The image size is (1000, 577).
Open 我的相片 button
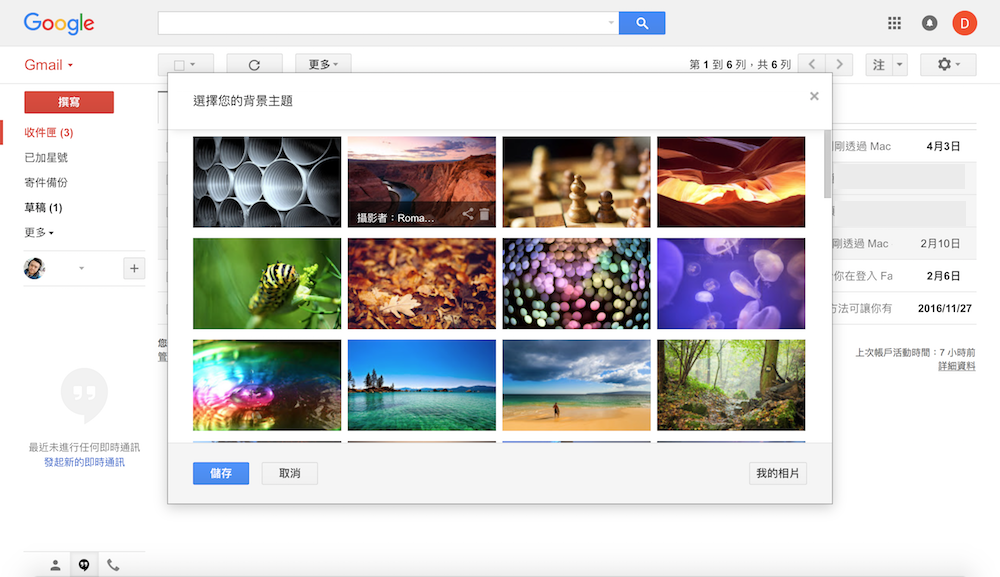777,473
